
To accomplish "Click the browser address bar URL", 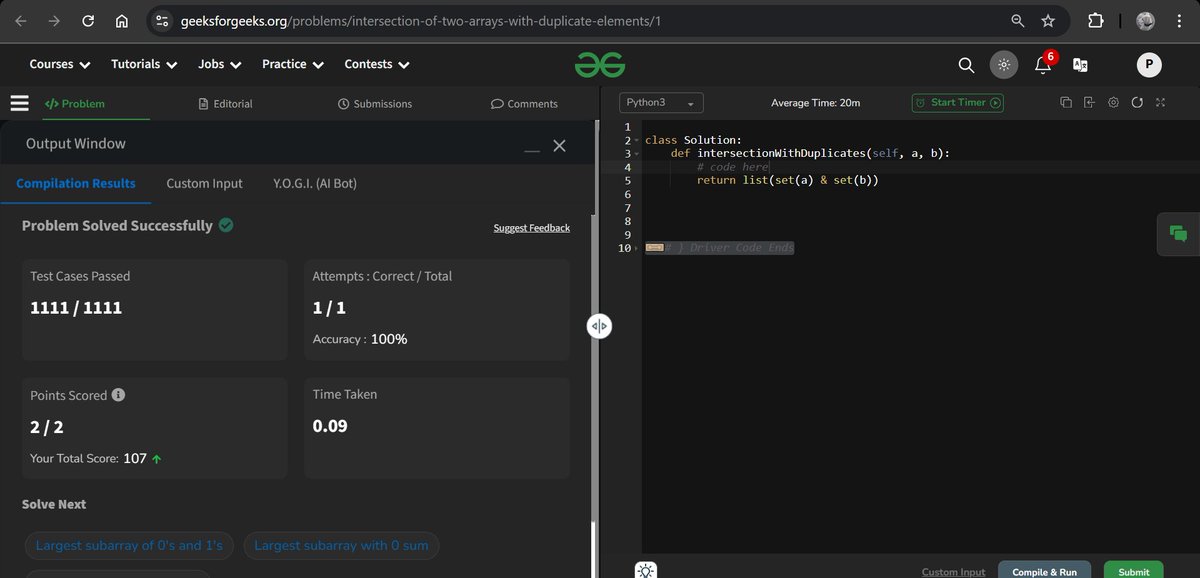I will (x=420, y=21).
